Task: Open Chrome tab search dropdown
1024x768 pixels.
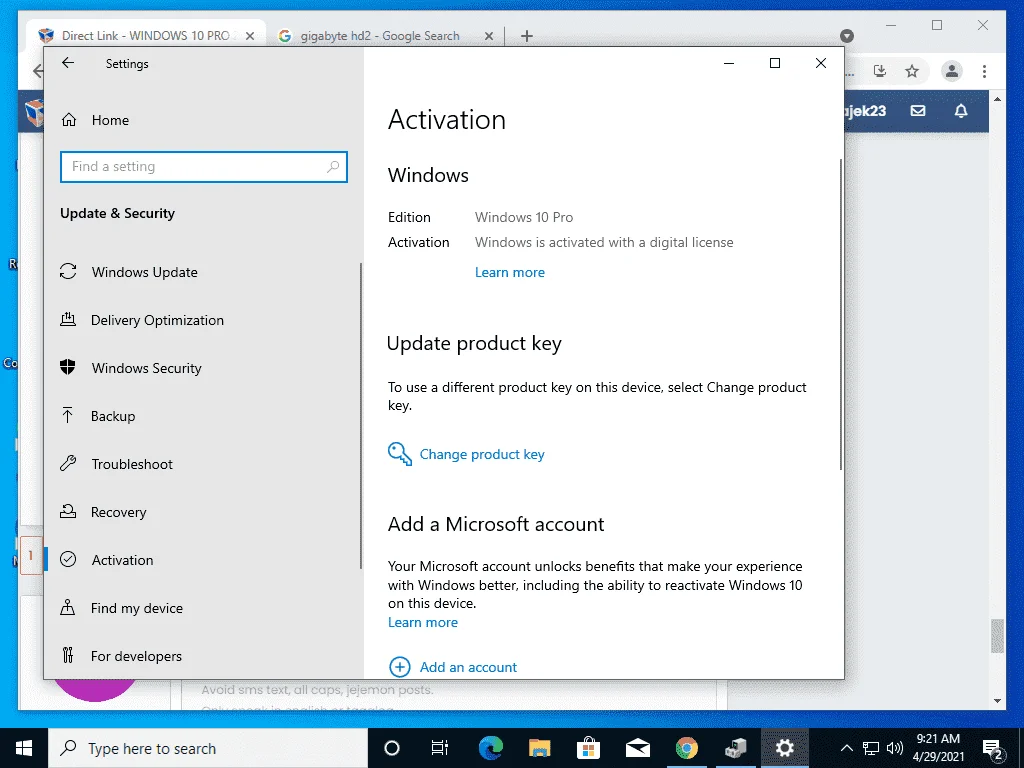Action: pos(846,36)
